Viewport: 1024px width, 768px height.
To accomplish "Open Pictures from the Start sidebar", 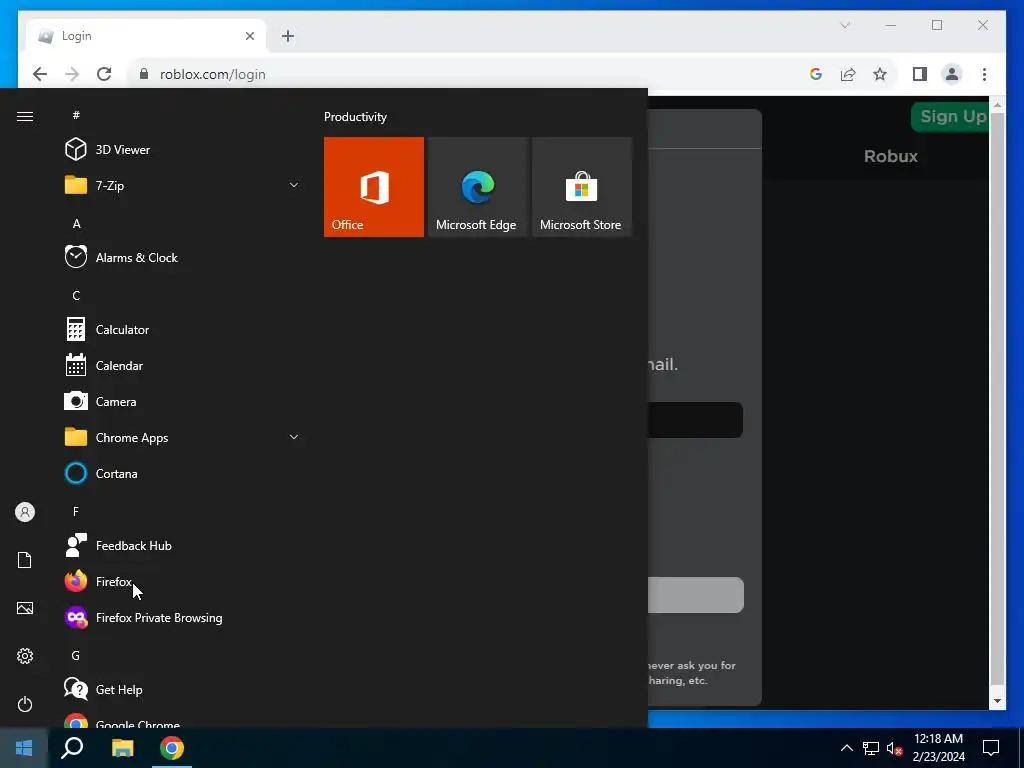I will pos(25,608).
